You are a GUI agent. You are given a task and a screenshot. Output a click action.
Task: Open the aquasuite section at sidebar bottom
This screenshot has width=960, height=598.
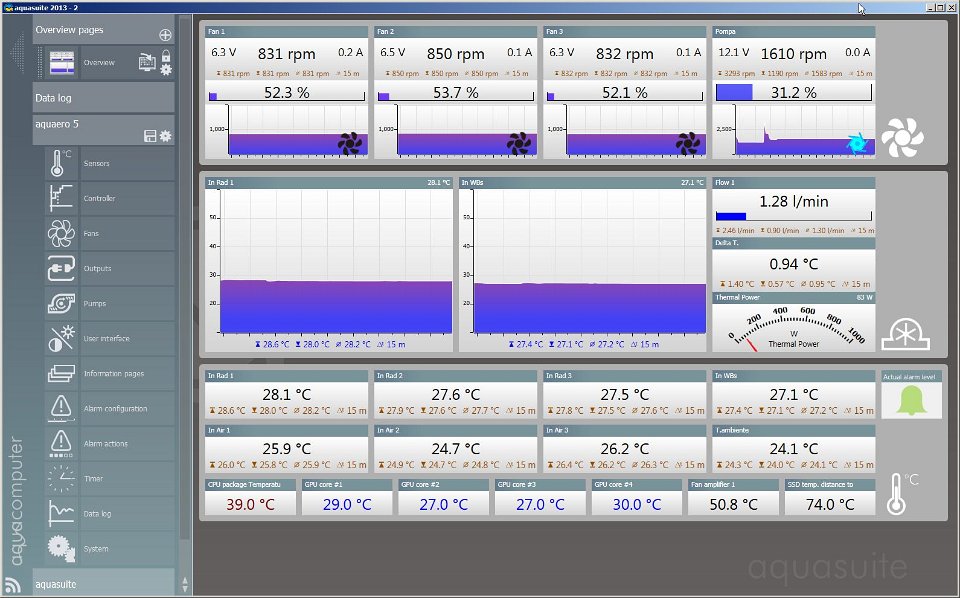(103, 583)
